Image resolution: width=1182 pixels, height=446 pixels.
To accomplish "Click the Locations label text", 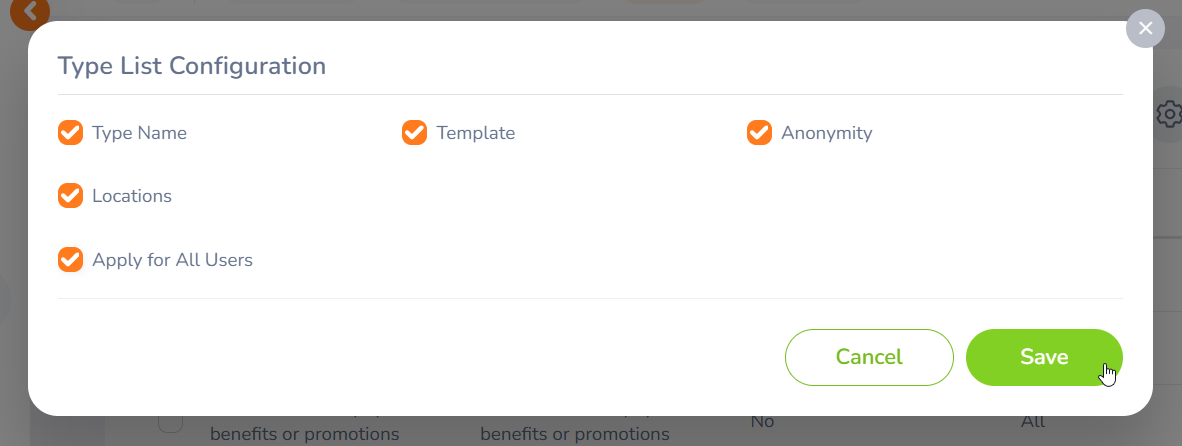I will pos(132,196).
